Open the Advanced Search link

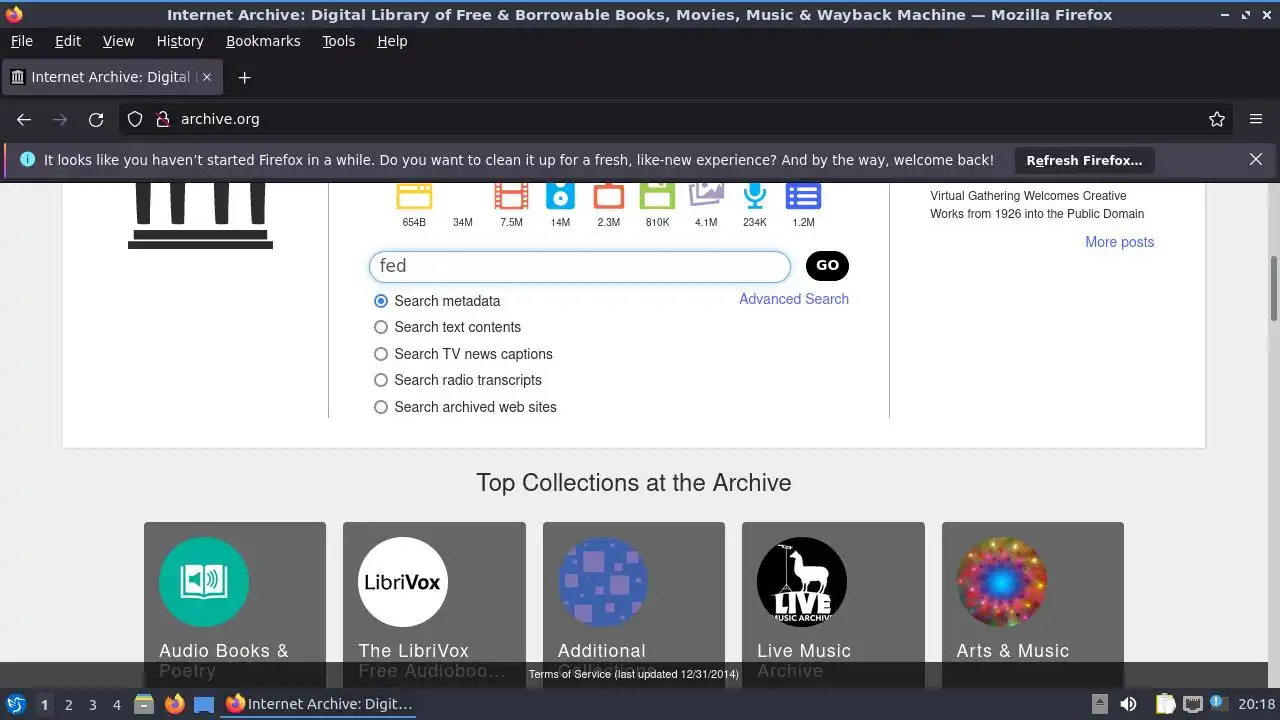tap(794, 299)
